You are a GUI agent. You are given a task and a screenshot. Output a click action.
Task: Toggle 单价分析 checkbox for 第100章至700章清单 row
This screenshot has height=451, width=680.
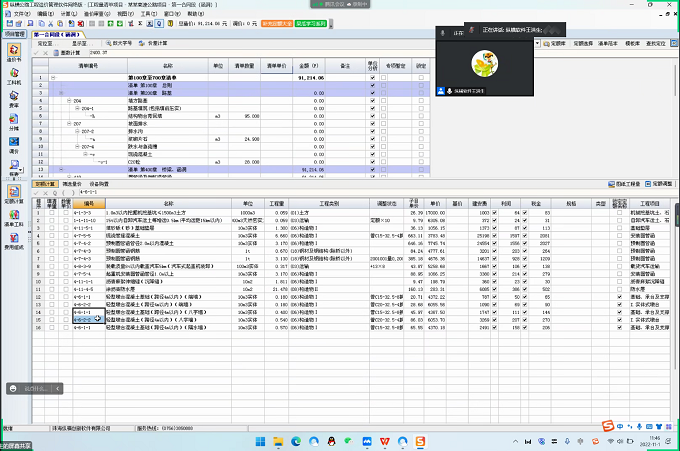tap(373, 77)
